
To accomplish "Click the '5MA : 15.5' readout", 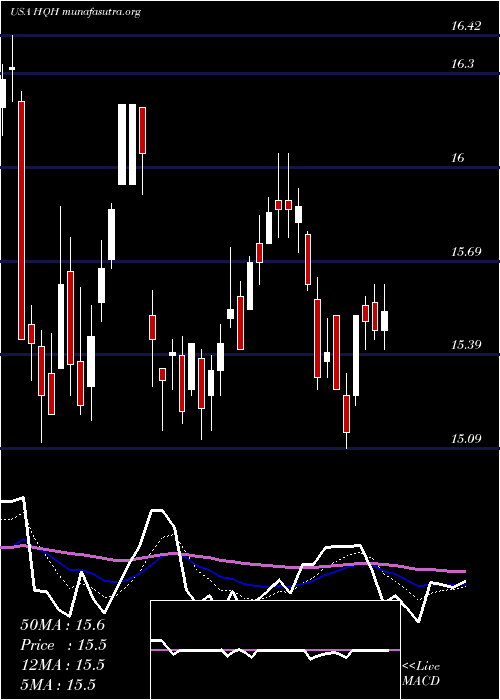I will click(x=58, y=684).
